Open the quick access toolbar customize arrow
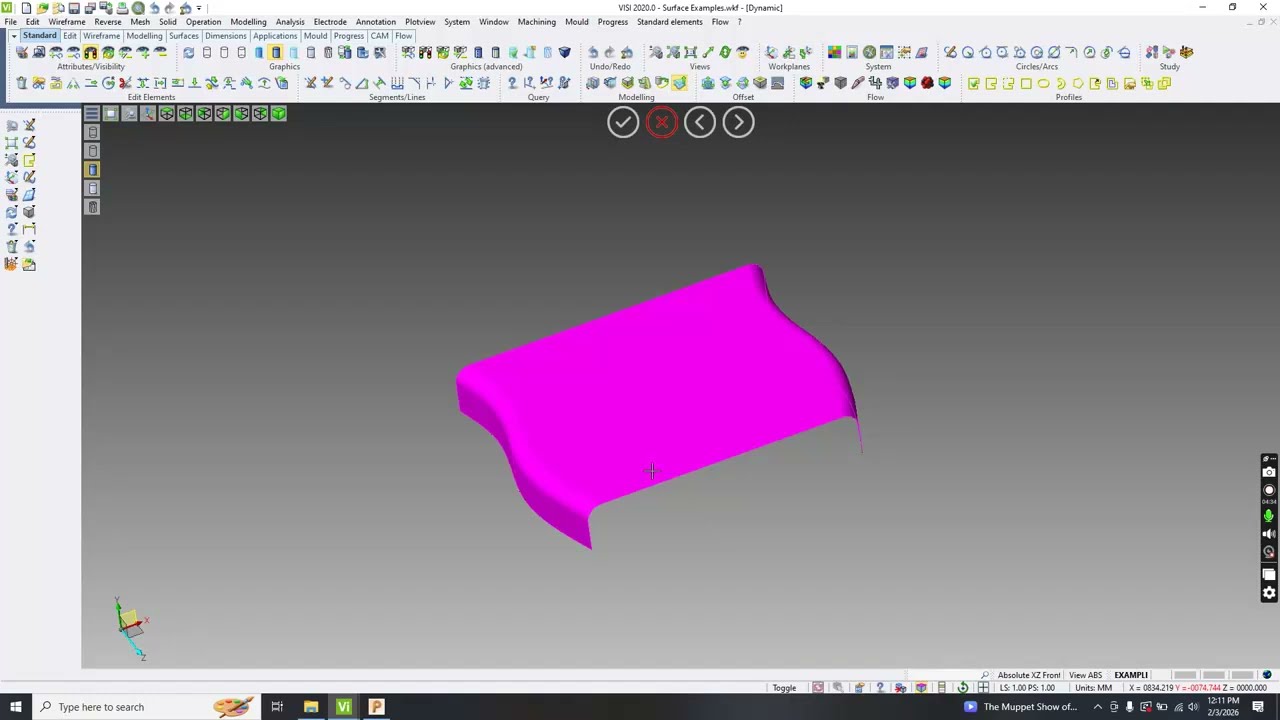Image resolution: width=1280 pixels, height=720 pixels. point(199,8)
